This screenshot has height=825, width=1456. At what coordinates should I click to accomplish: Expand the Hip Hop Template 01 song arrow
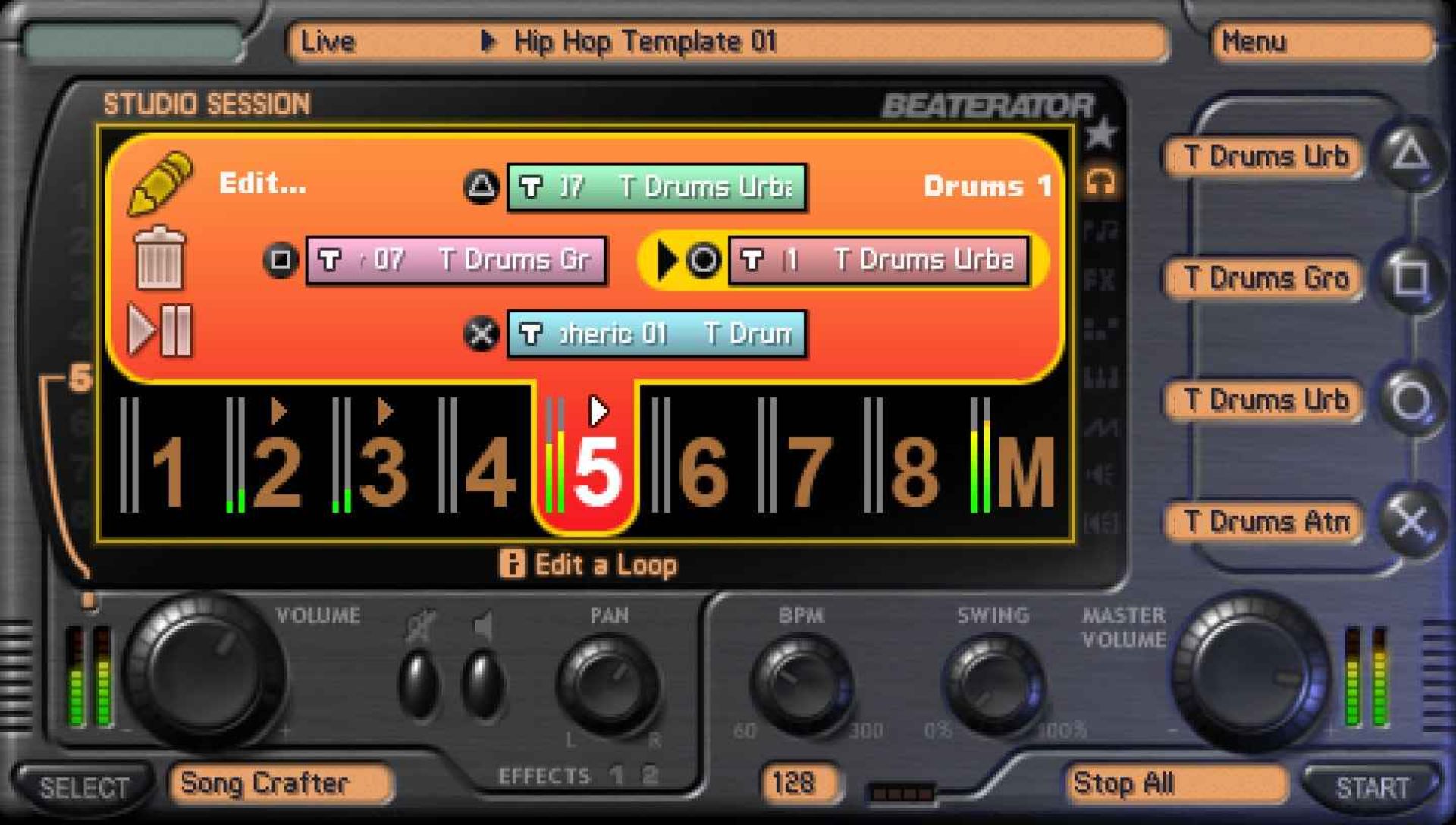pyautogui.click(x=488, y=41)
